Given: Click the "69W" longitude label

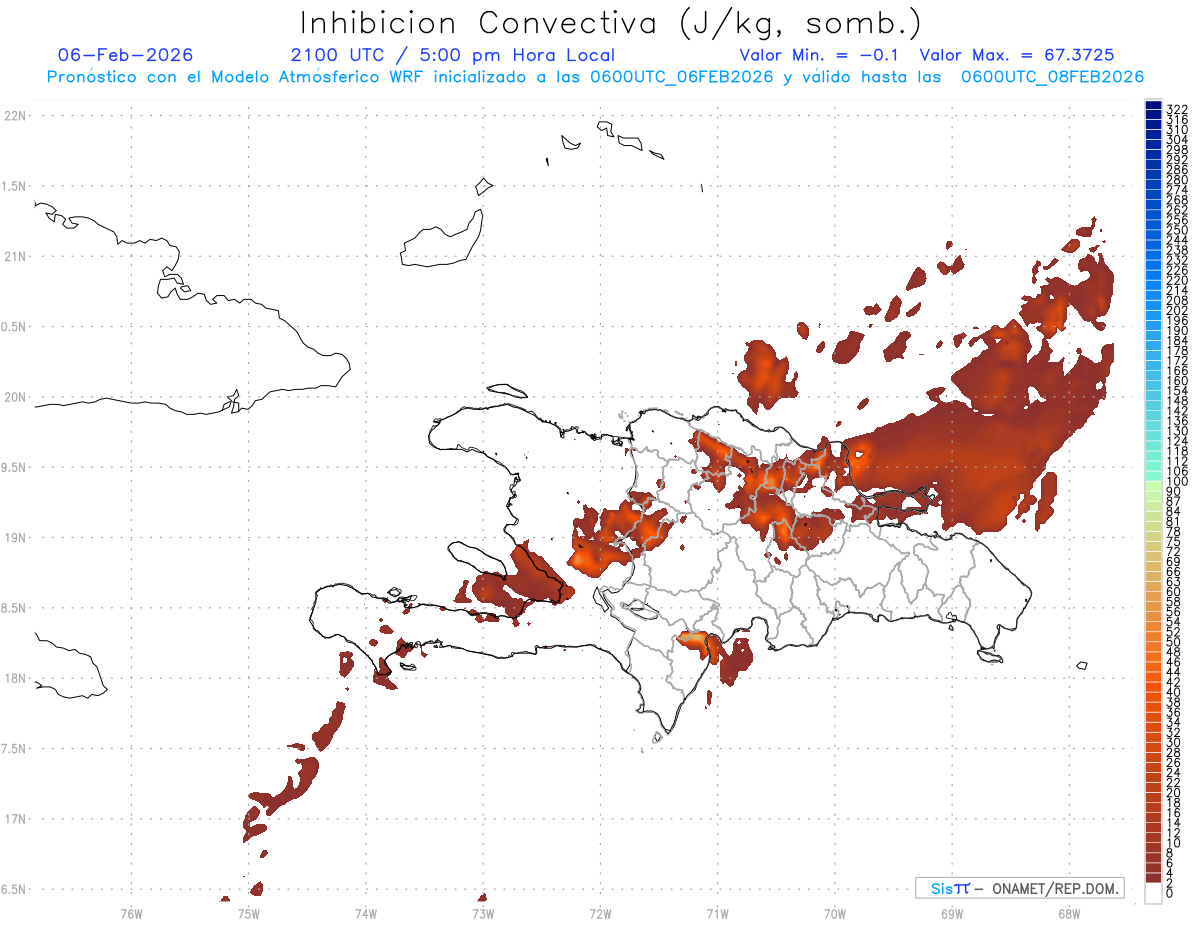Looking at the screenshot, I should [952, 913].
